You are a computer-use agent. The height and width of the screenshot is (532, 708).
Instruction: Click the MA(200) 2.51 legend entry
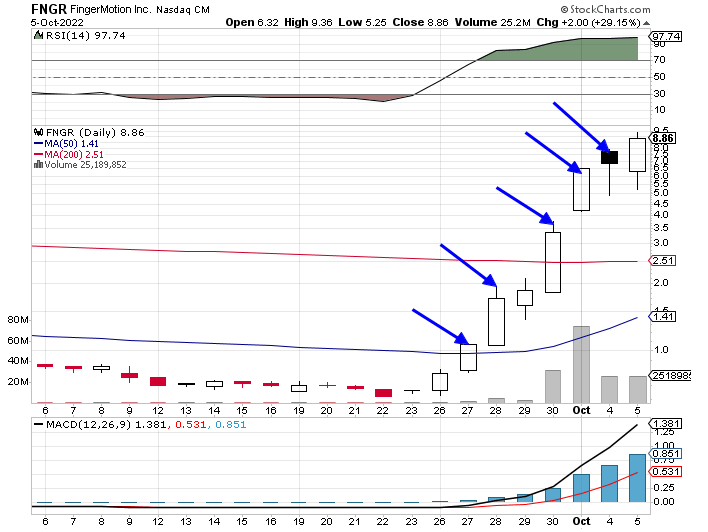click(69, 154)
